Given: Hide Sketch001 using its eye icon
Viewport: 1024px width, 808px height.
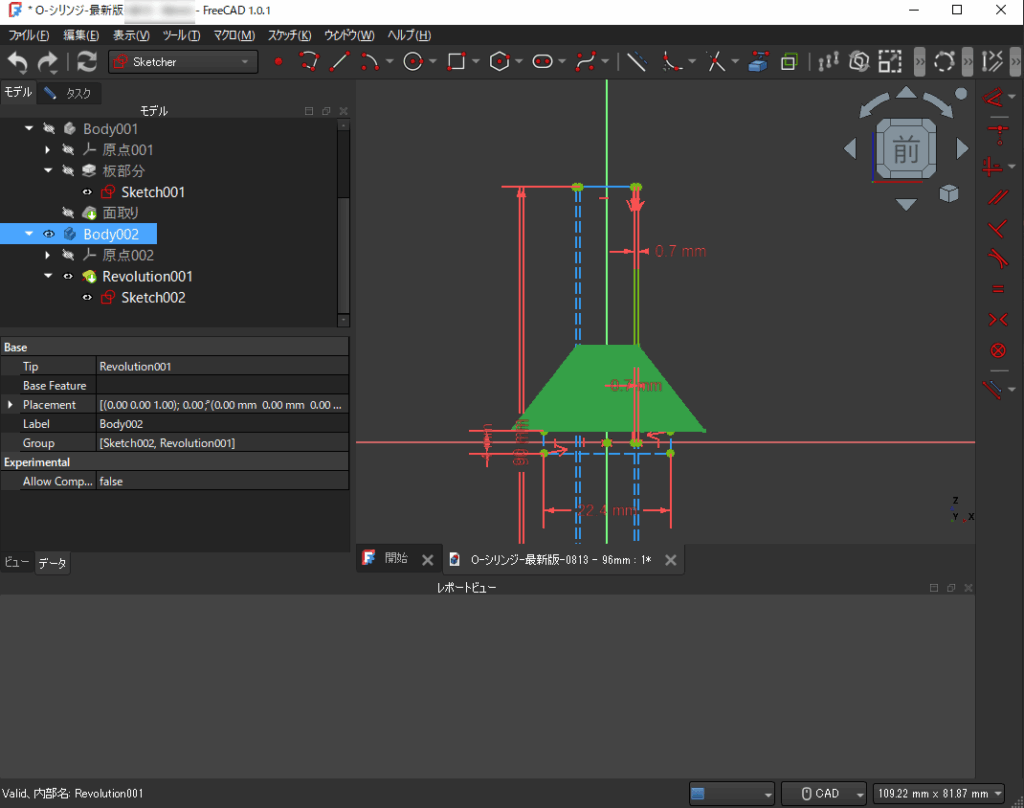Looking at the screenshot, I should pyautogui.click(x=87, y=192).
